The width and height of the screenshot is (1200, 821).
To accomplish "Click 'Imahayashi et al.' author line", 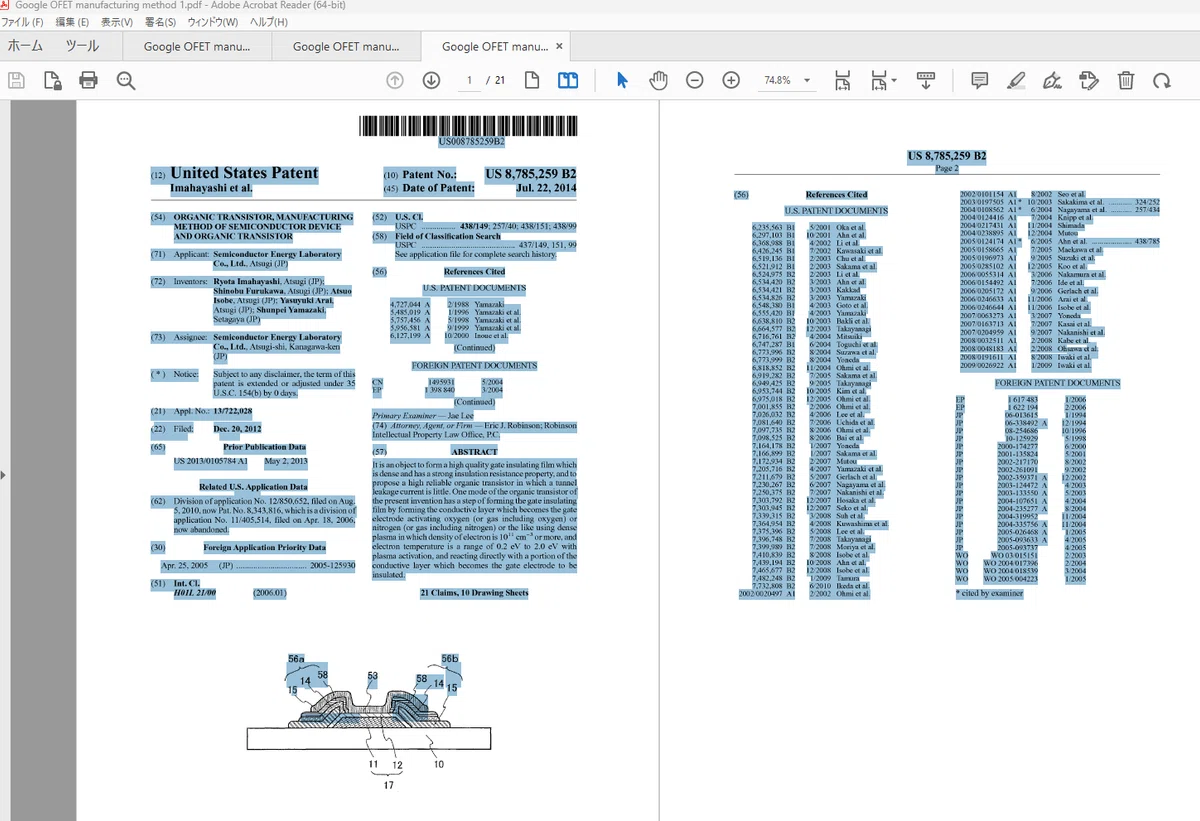I will point(211,188).
